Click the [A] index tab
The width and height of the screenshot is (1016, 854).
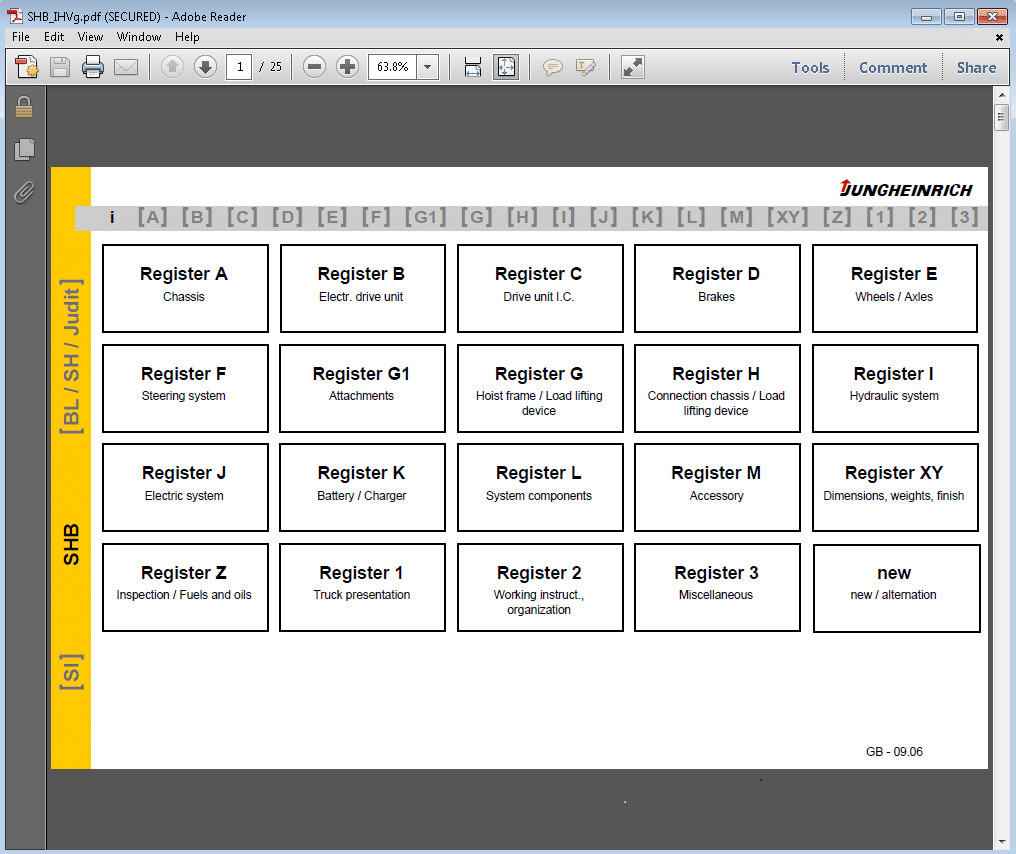click(x=152, y=216)
